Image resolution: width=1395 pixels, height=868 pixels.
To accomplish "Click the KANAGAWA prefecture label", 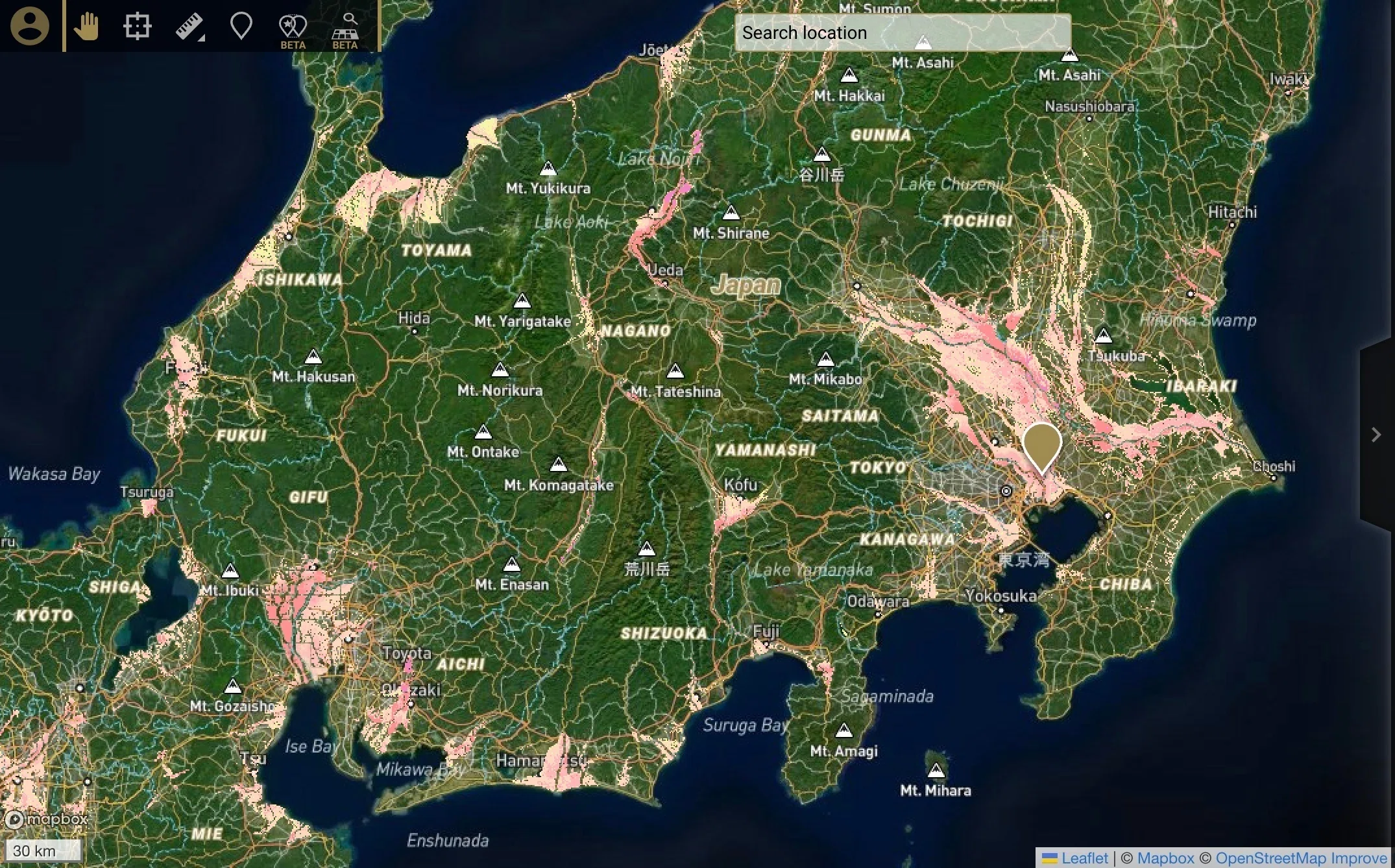I will [x=908, y=540].
